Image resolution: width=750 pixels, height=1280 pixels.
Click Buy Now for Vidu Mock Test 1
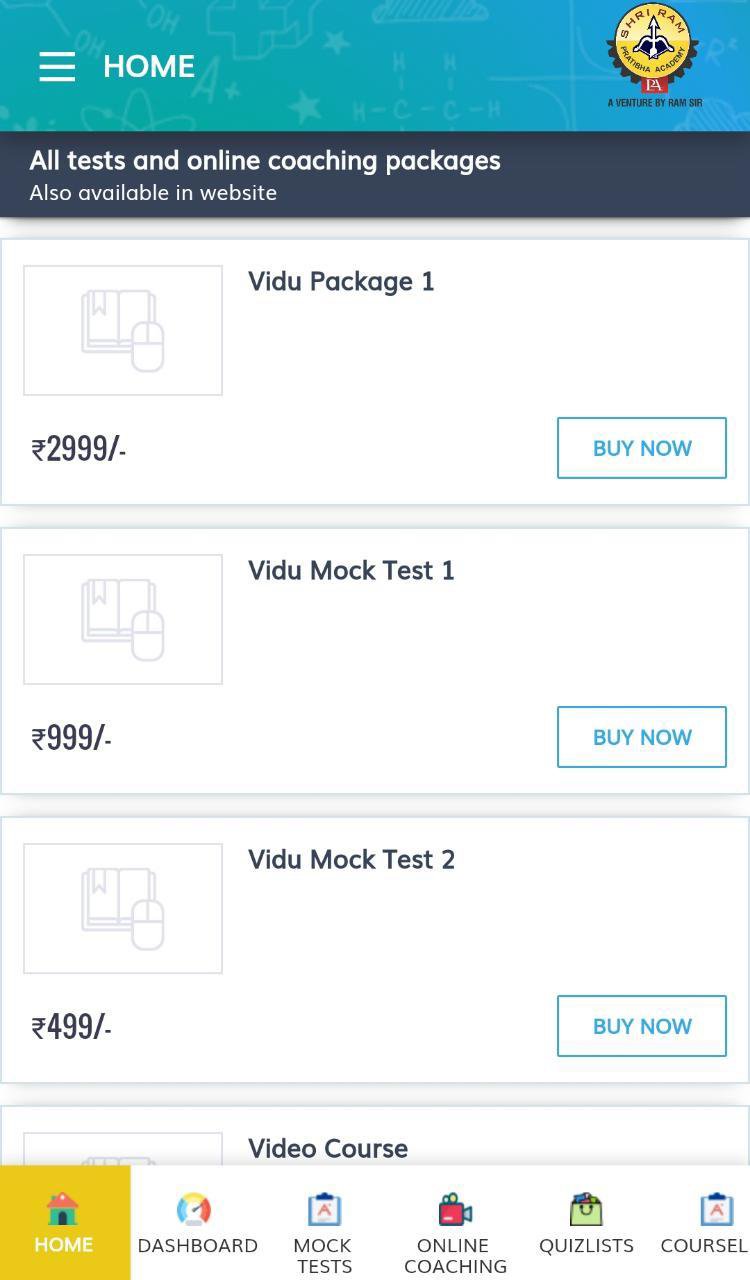point(641,737)
